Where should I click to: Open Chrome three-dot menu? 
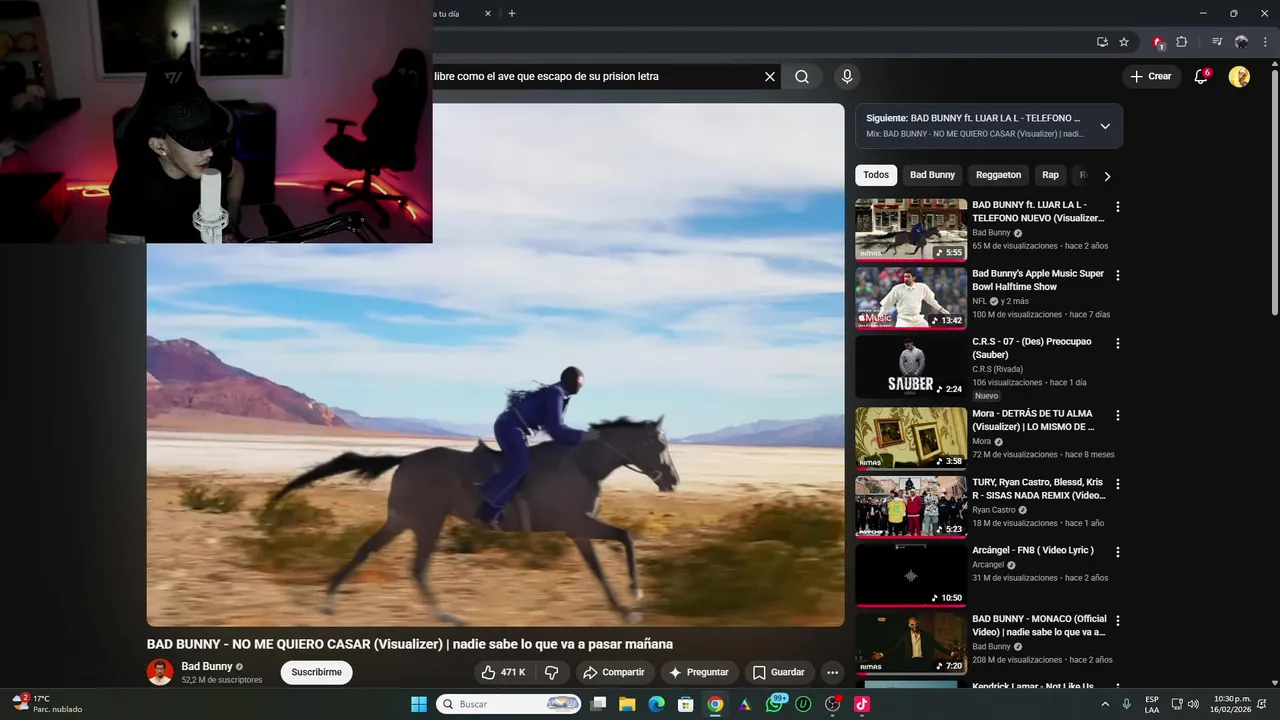1265,42
